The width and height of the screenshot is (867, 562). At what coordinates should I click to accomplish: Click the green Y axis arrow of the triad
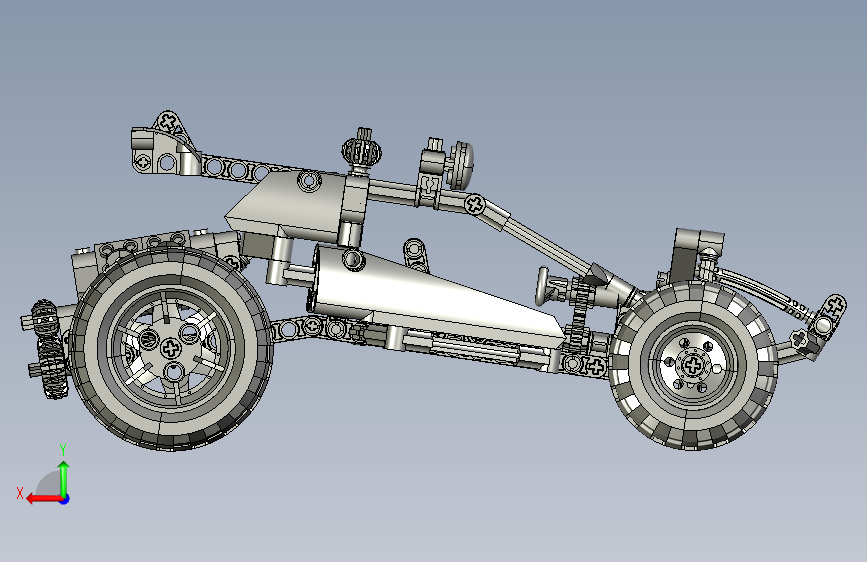[x=64, y=478]
